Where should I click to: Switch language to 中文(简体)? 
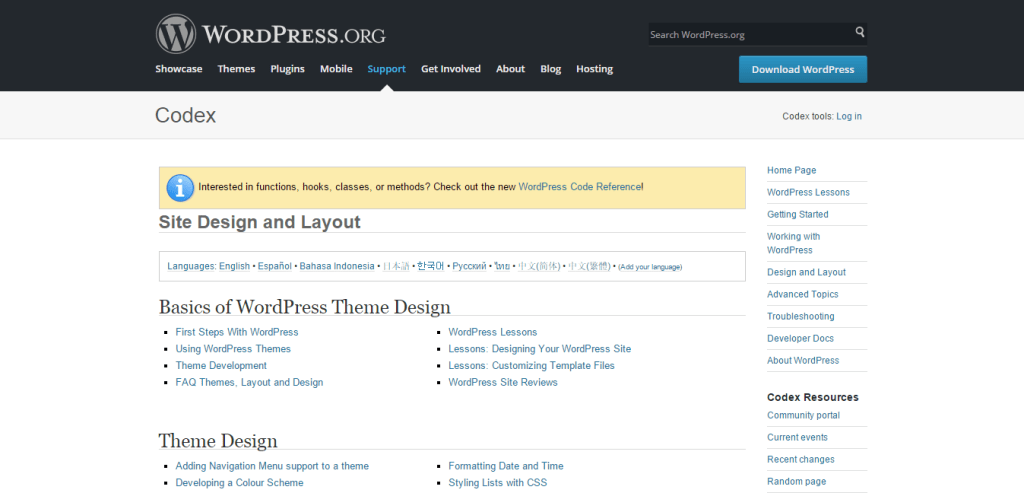click(x=539, y=266)
